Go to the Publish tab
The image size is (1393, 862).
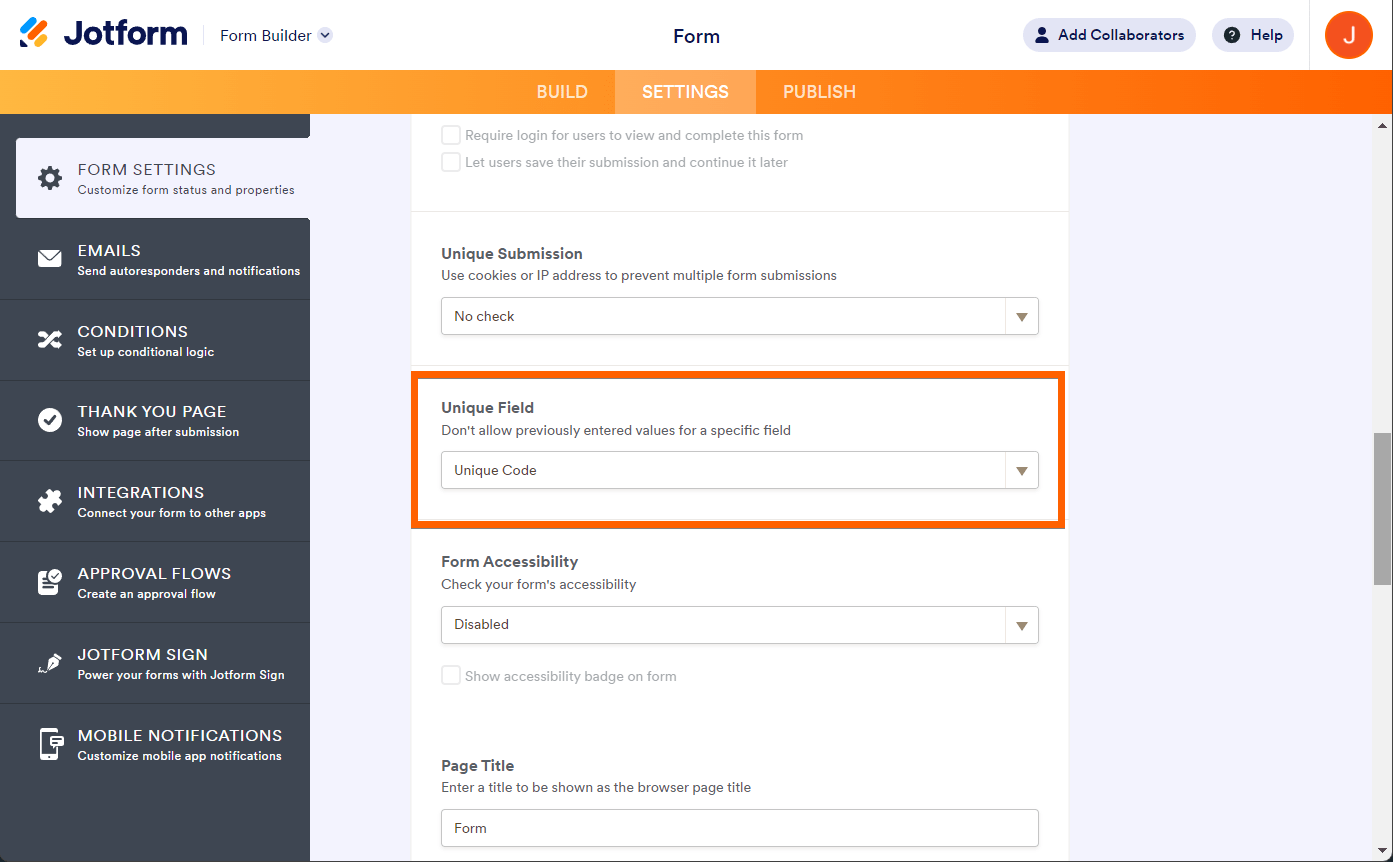(819, 92)
